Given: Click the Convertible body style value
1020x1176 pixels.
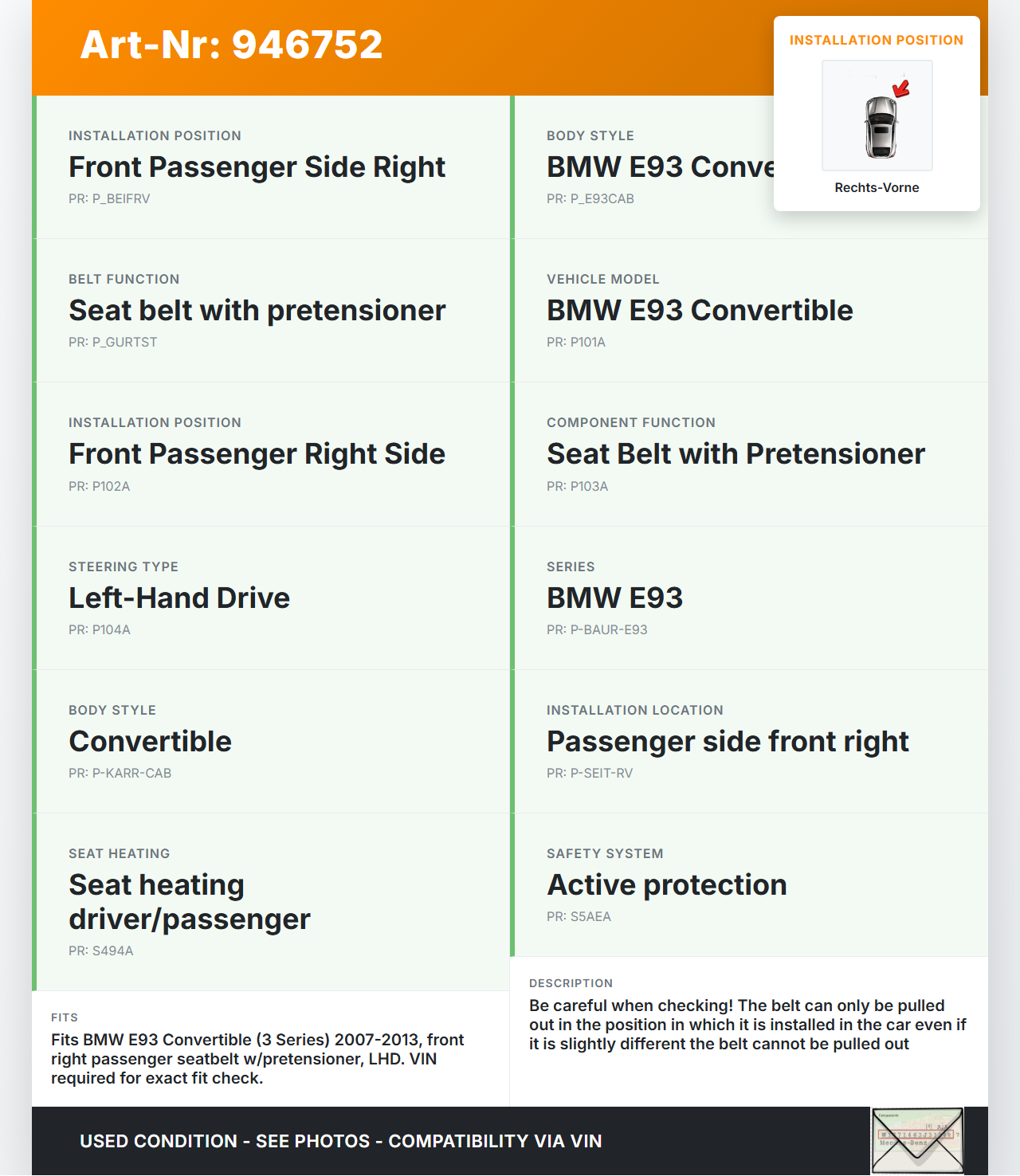Looking at the screenshot, I should click(x=150, y=742).
